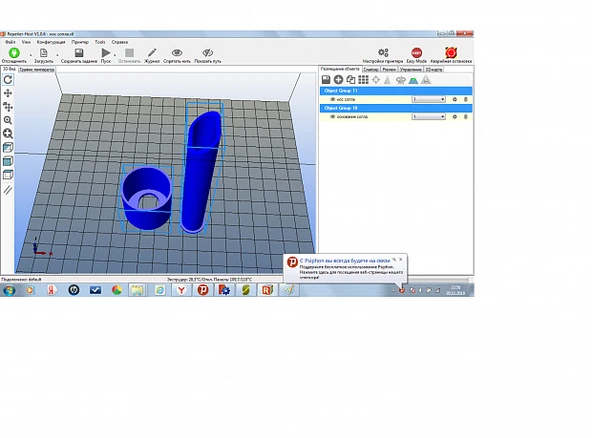592x438 pixels.
Task: Toggle Show Travel crossed-eye button
Action: [x=208, y=53]
